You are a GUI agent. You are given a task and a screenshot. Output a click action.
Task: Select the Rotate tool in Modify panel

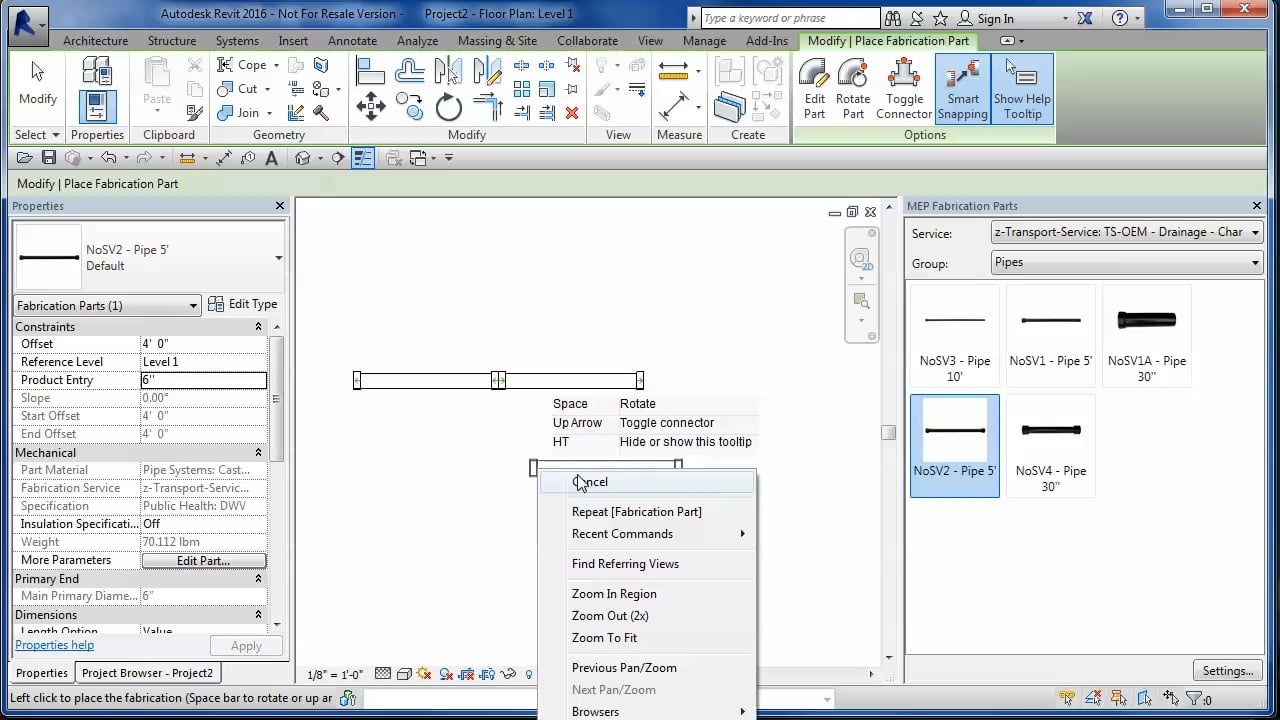coord(449,107)
